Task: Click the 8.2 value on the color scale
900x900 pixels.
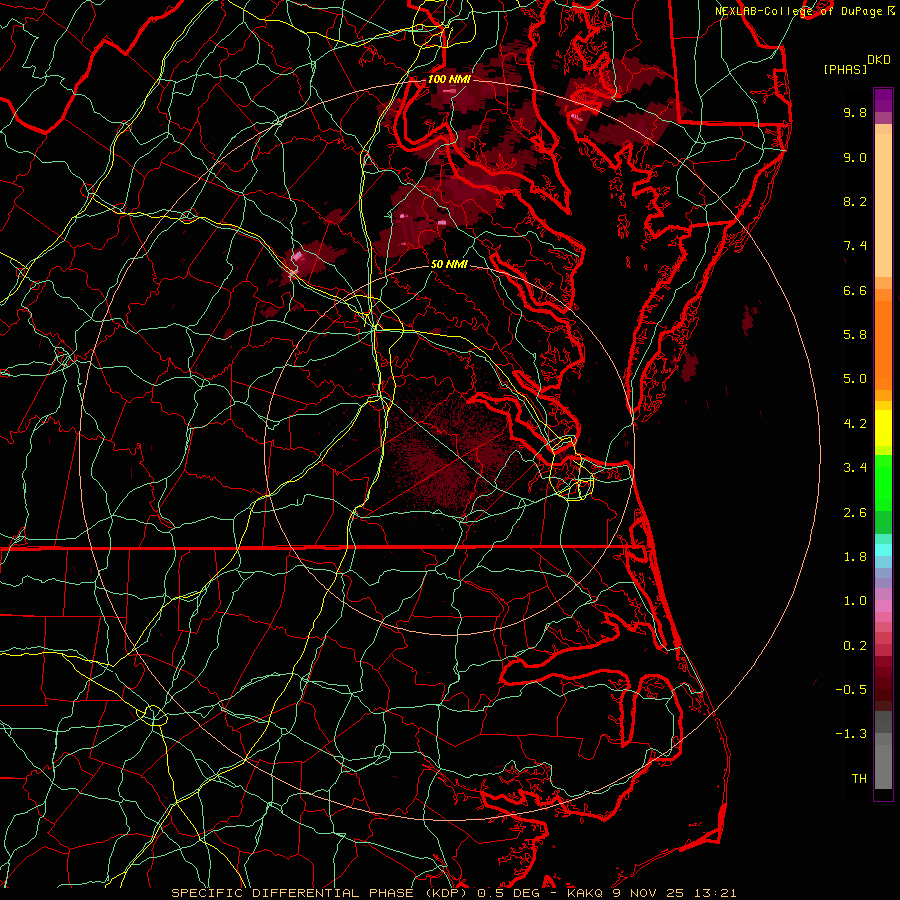Action: [x=855, y=201]
